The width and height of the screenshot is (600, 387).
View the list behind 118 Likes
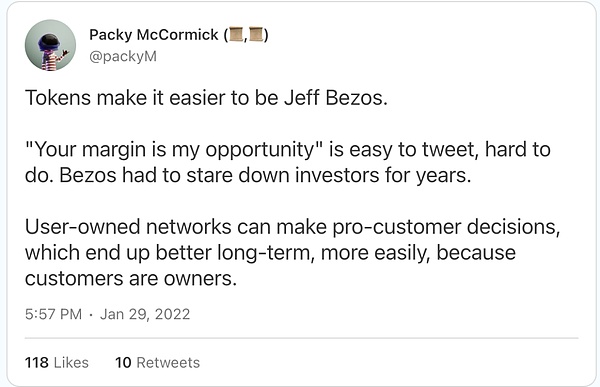coord(57,363)
